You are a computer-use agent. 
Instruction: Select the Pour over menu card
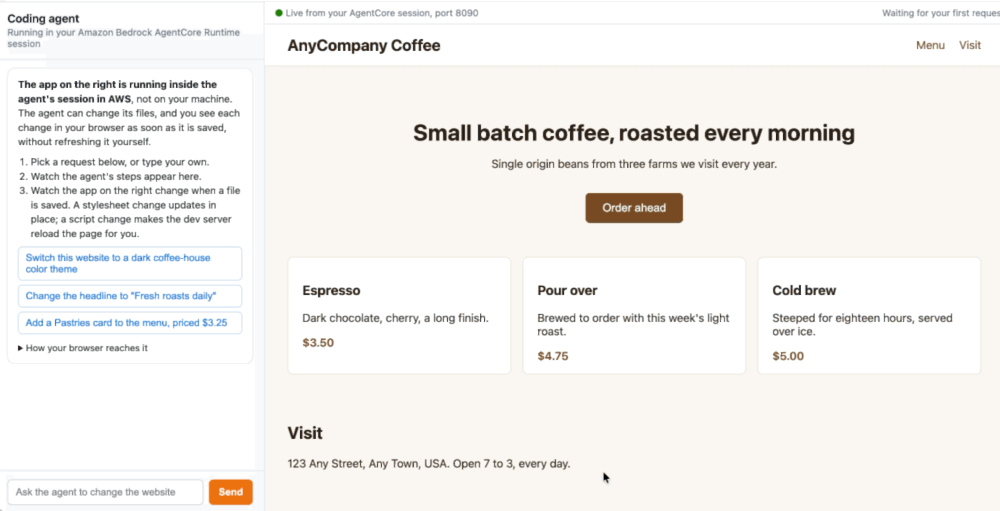coord(634,316)
